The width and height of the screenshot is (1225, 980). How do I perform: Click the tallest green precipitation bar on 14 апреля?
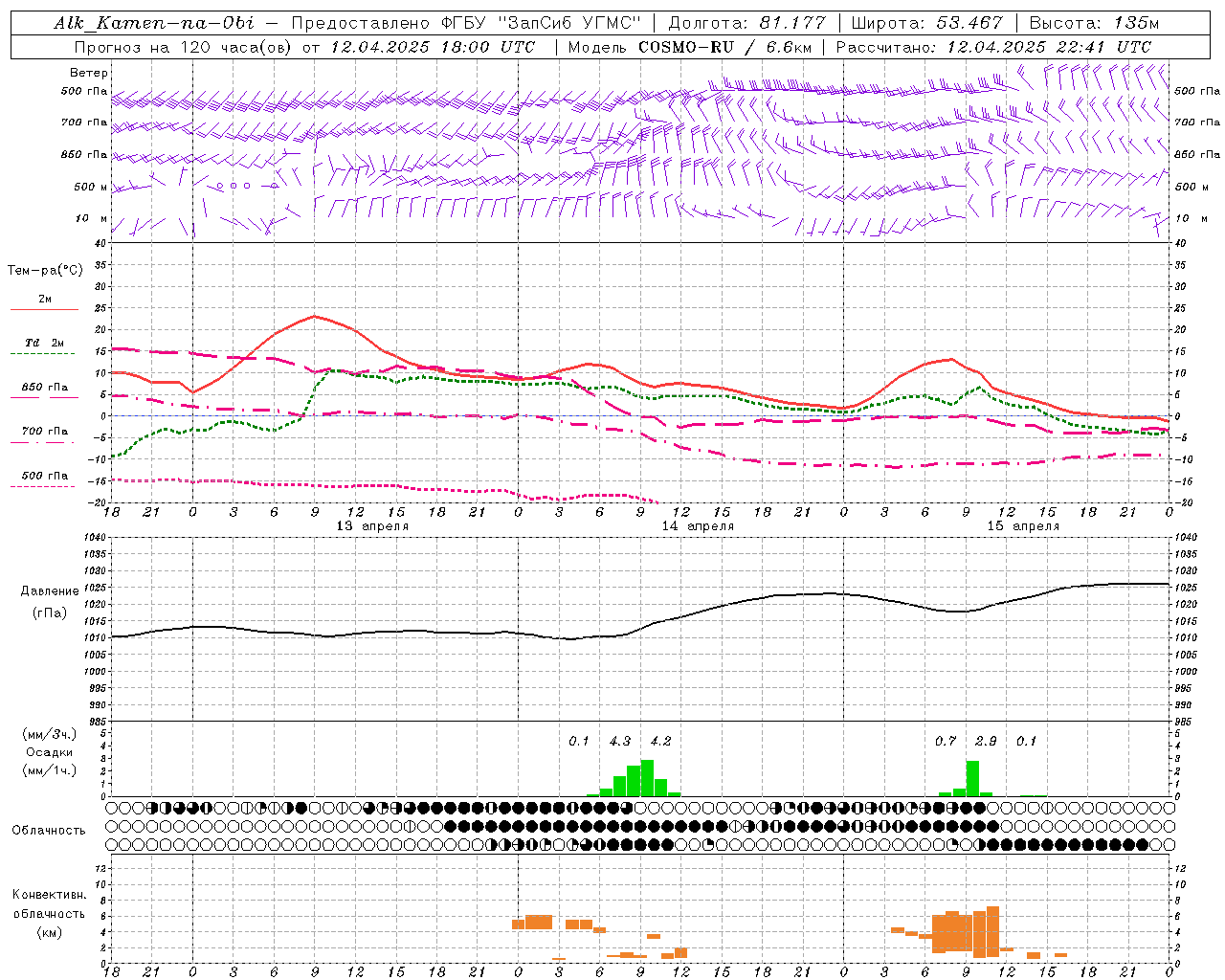647,778
